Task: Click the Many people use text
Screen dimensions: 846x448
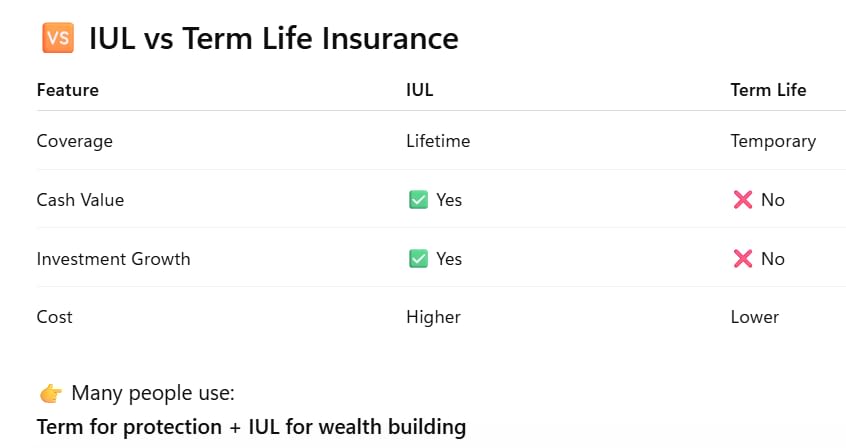Action: click(153, 393)
